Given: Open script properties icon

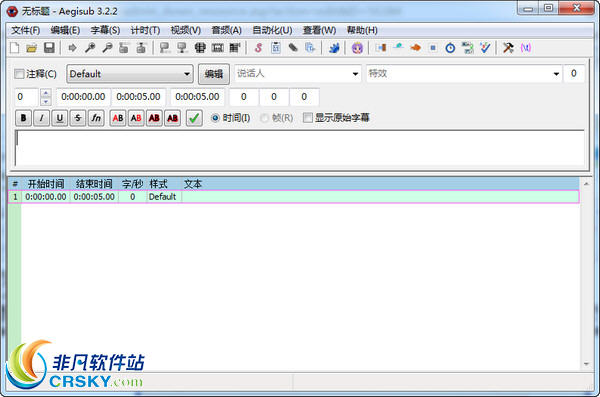Looking at the screenshot, I should pyautogui.click(x=276, y=48).
